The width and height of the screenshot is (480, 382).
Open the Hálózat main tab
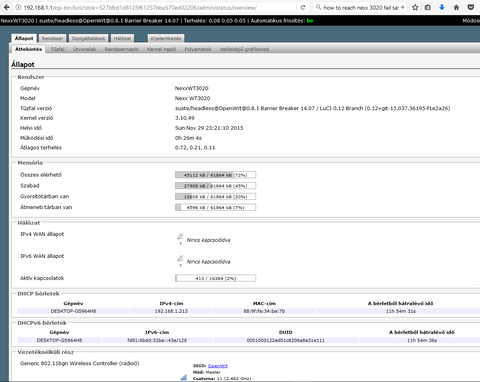(x=122, y=39)
